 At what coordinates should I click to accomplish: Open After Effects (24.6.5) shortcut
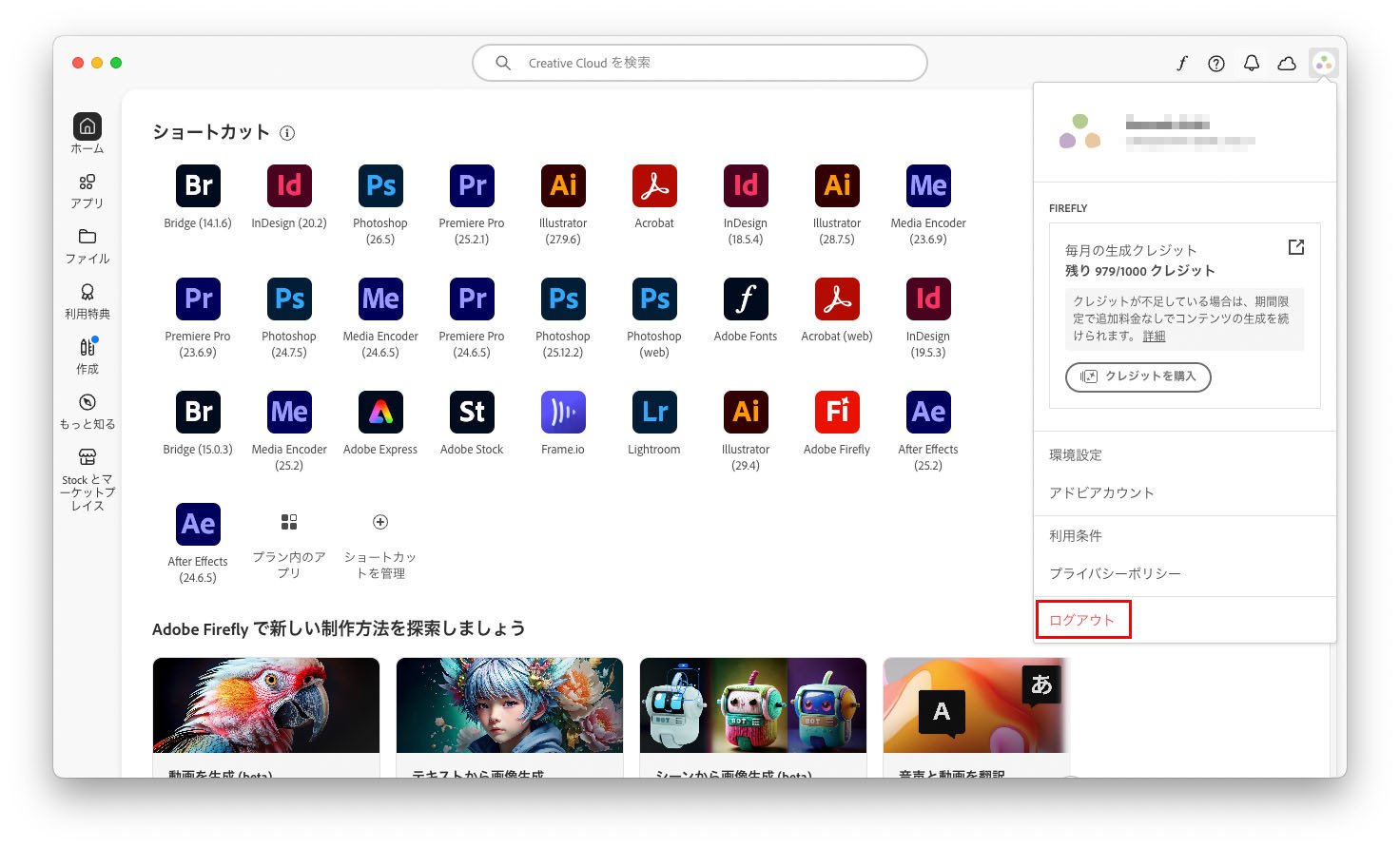[x=198, y=524]
